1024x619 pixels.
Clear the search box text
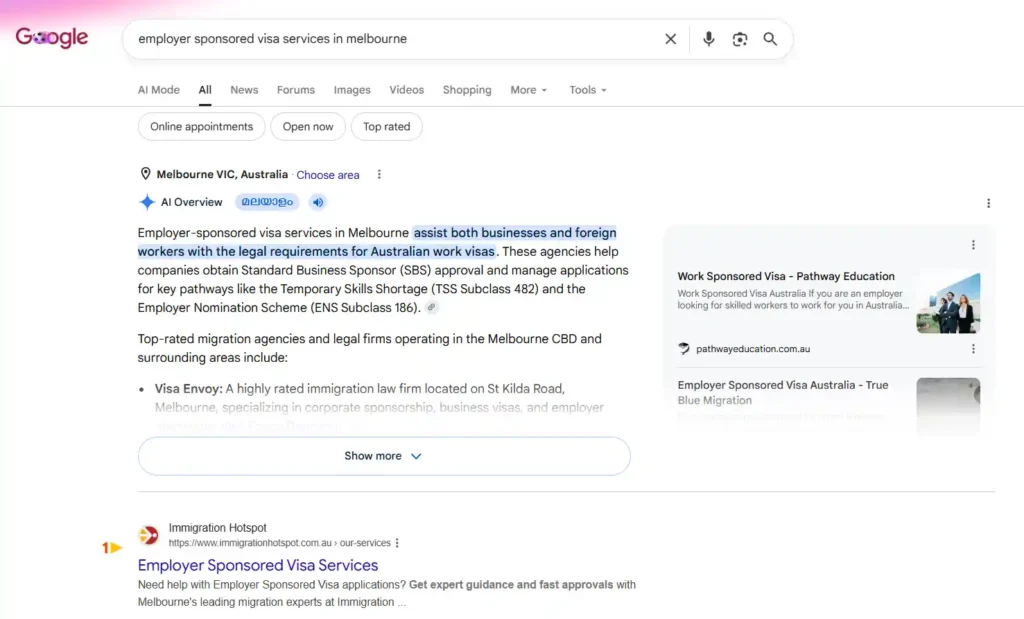[670, 39]
